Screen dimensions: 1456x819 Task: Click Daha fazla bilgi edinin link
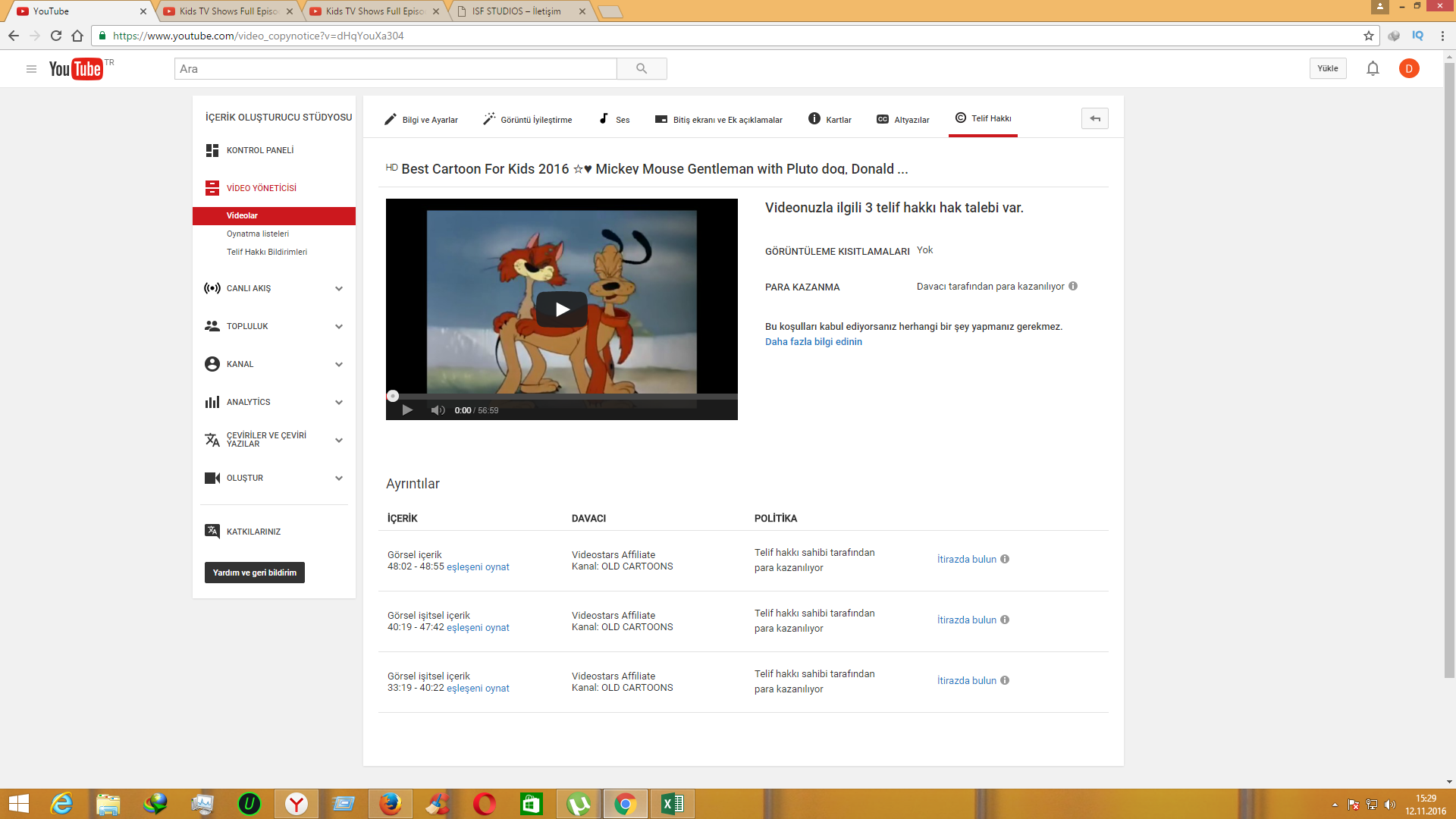814,342
